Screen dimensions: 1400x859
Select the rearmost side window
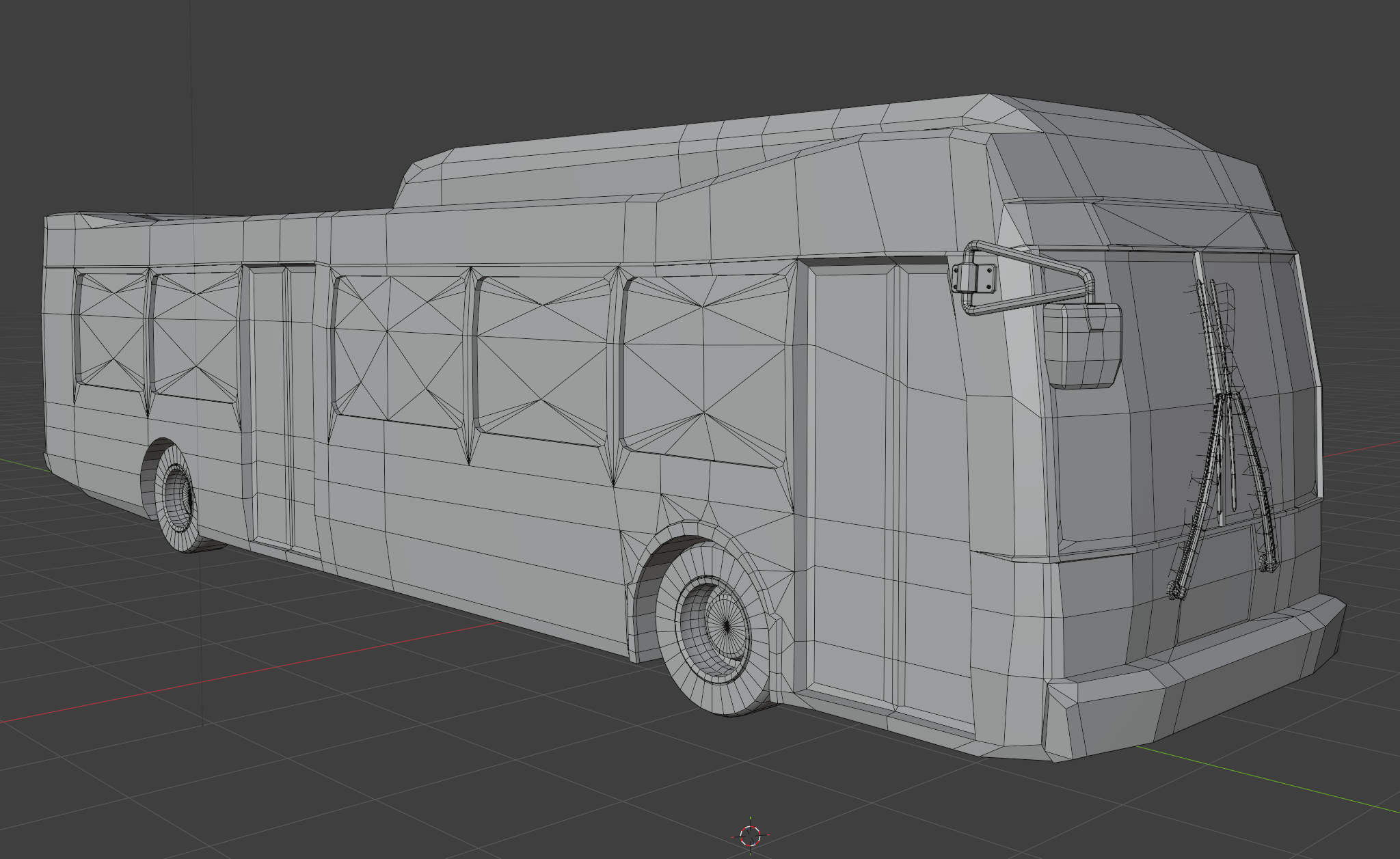click(110, 331)
